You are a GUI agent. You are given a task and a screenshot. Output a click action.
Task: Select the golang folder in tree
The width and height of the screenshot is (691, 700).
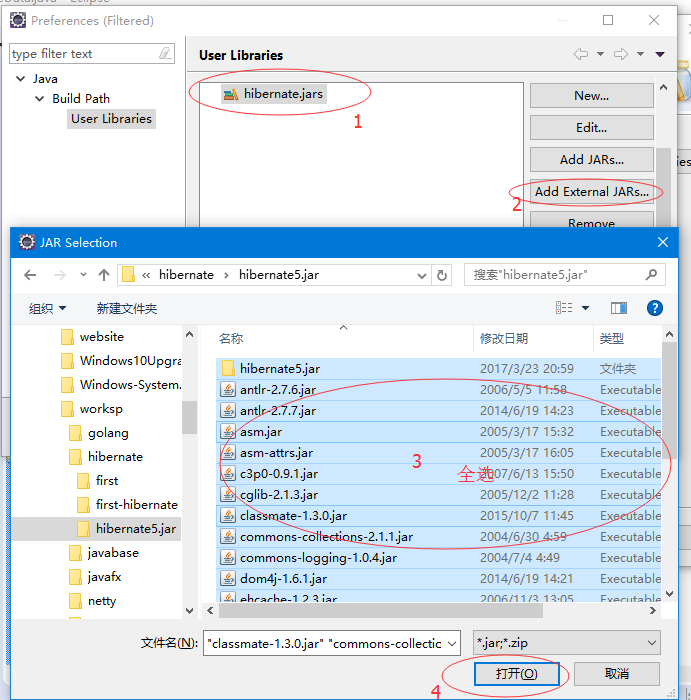click(107, 433)
